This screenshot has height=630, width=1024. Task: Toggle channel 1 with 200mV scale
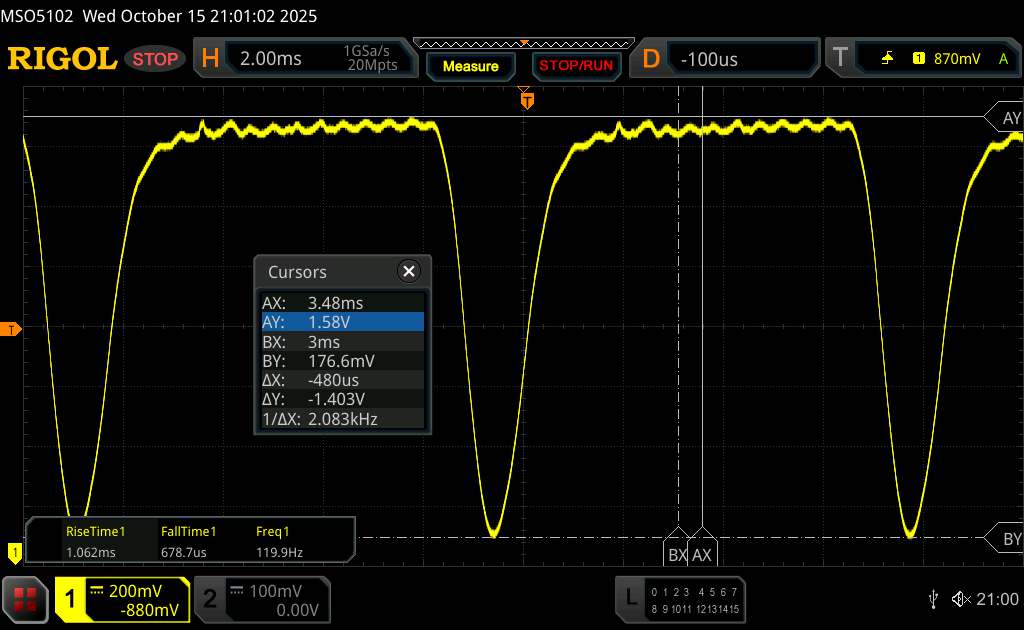(x=122, y=599)
